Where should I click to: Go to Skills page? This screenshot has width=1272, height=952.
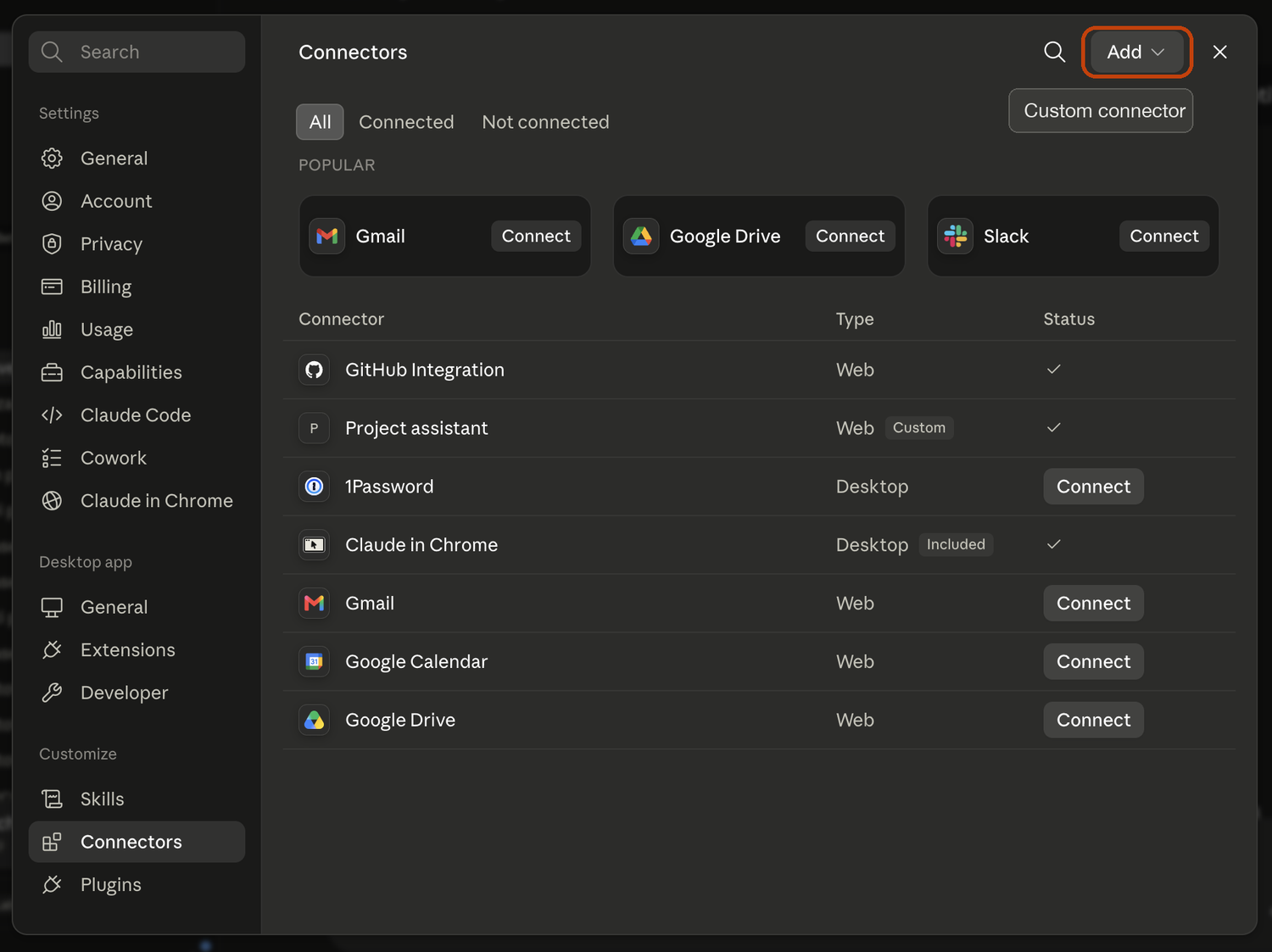click(137, 799)
